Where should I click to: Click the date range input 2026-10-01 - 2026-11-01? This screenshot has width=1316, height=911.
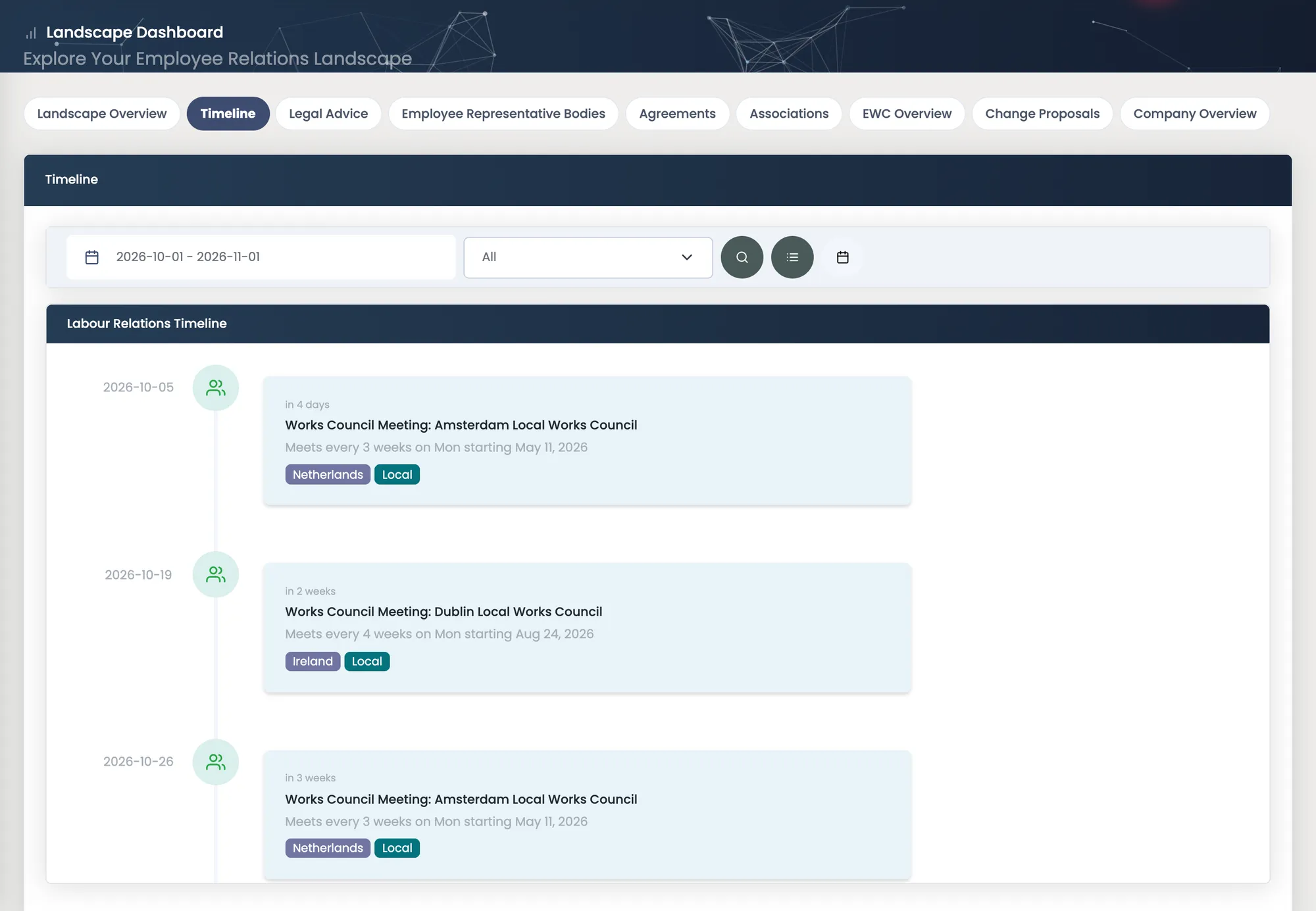[261, 257]
